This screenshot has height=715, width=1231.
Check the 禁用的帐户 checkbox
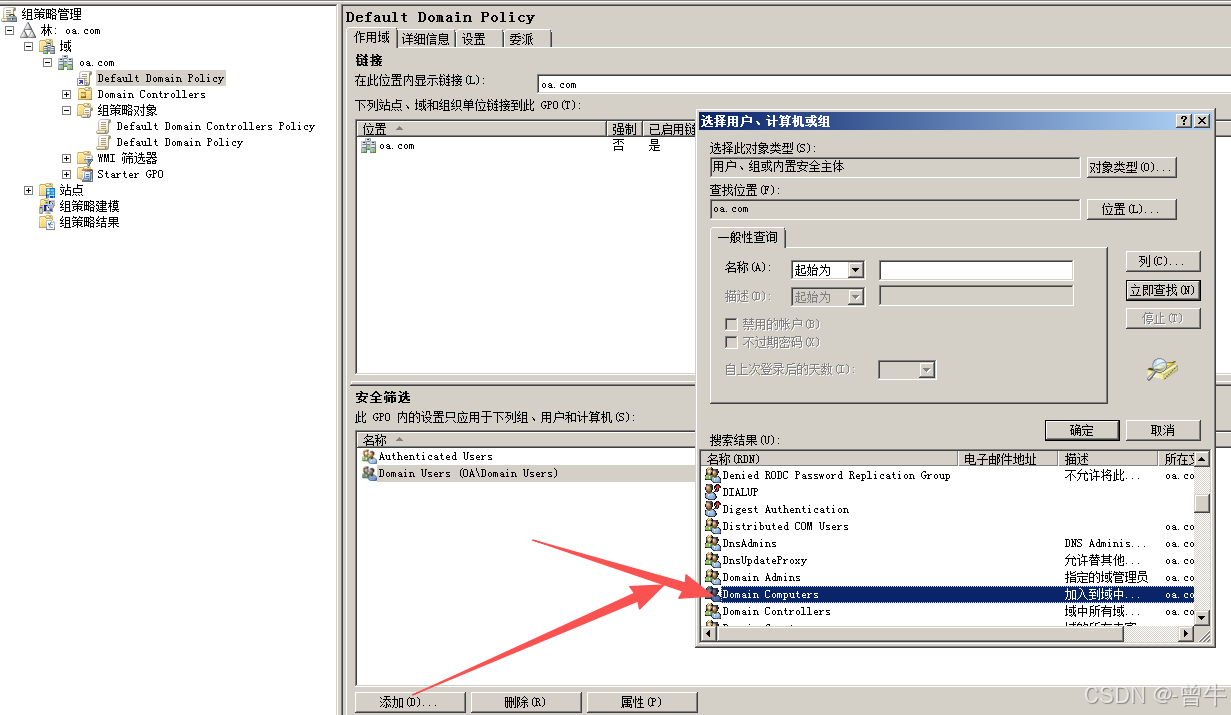coord(731,324)
